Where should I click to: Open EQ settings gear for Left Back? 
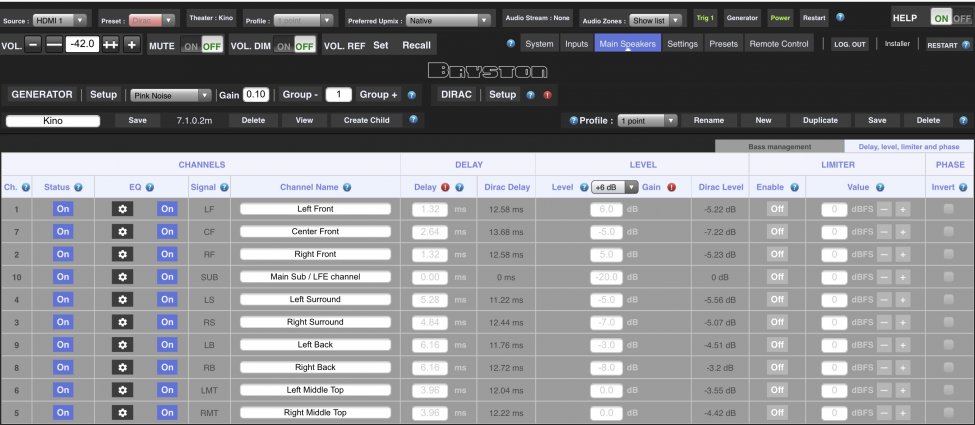point(122,345)
